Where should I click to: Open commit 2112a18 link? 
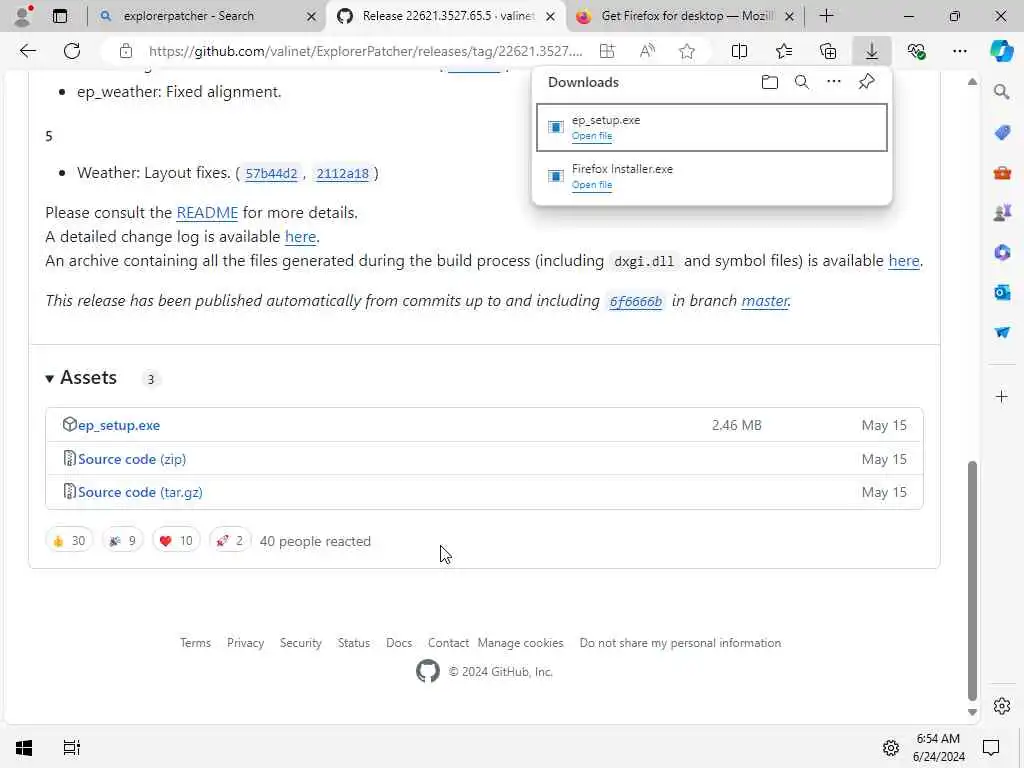pos(342,174)
